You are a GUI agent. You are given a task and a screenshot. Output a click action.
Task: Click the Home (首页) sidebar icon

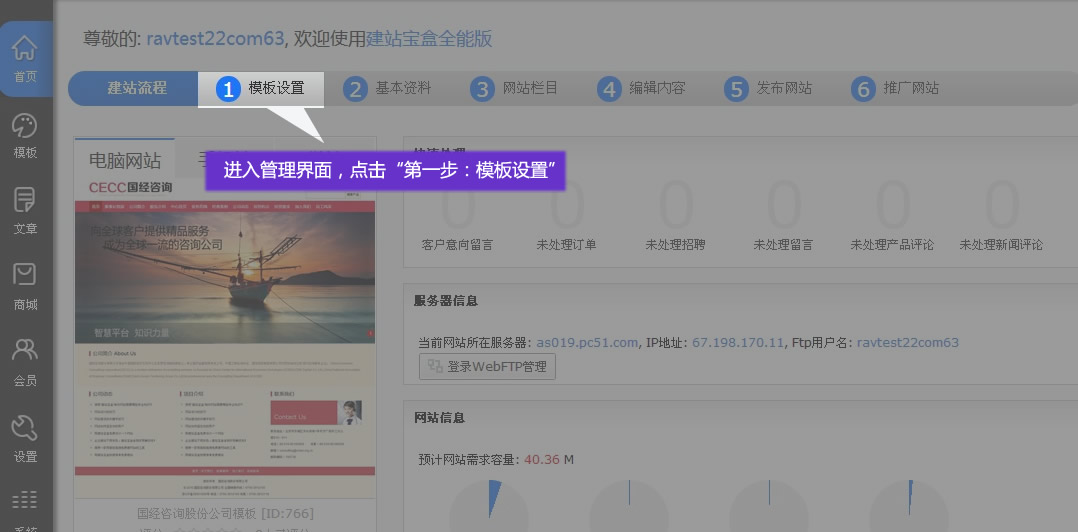click(x=25, y=59)
